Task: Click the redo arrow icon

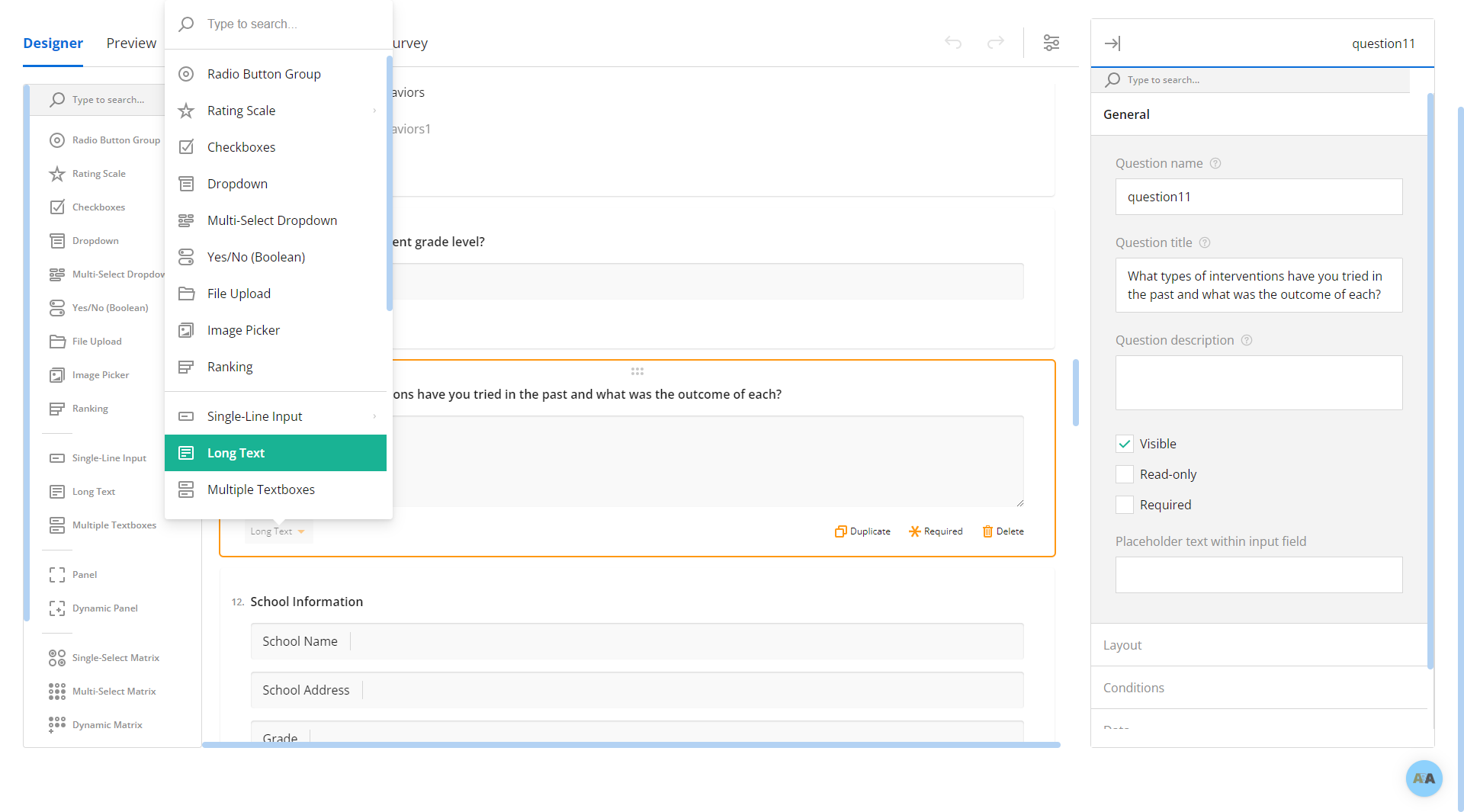Action: 996,43
